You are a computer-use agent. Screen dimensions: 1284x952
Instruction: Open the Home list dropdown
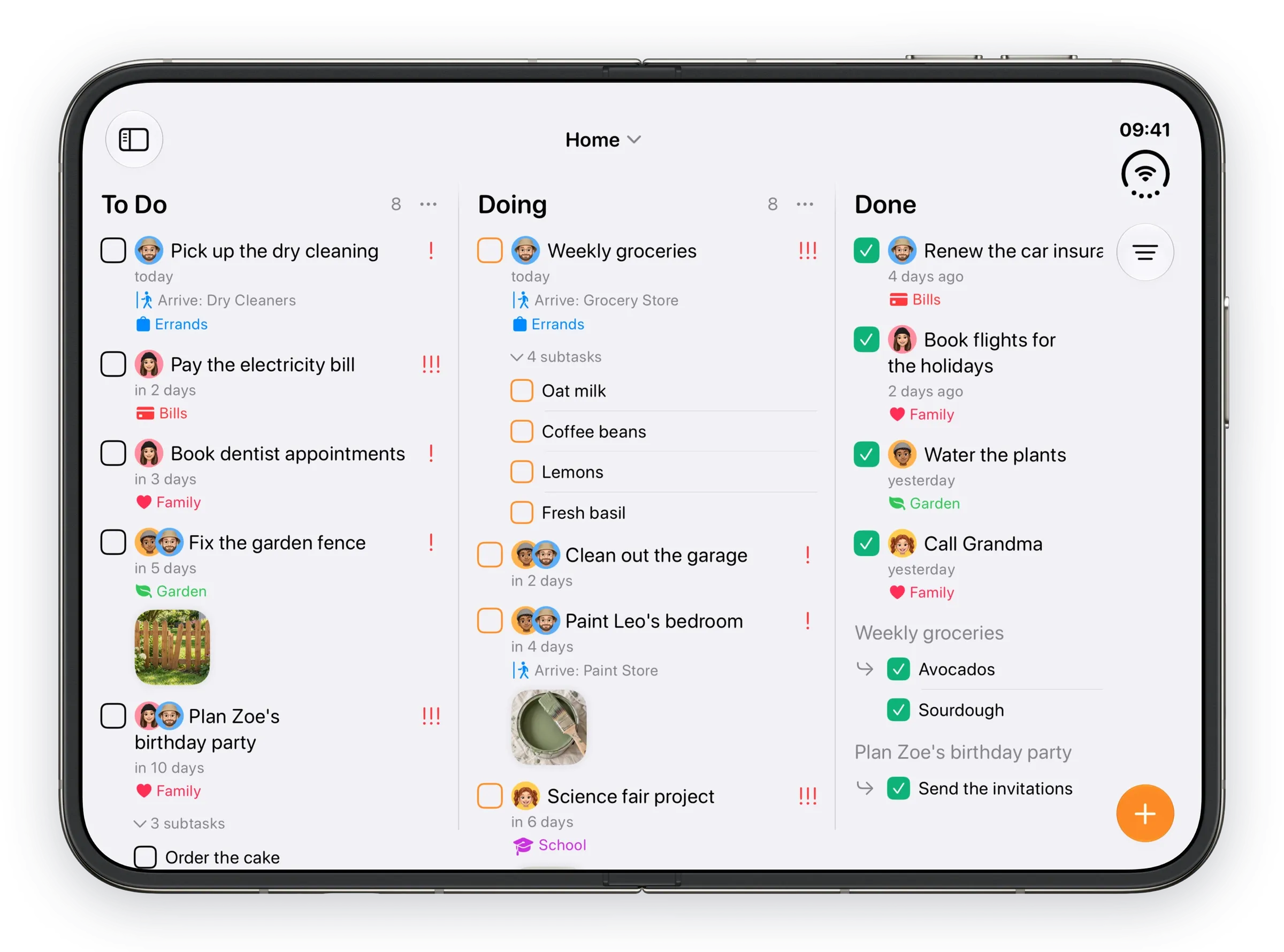pyautogui.click(x=603, y=140)
